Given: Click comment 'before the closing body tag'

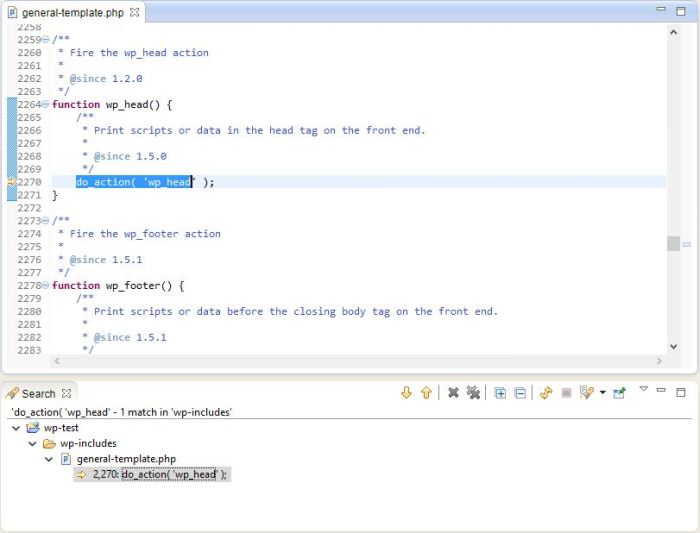Looking at the screenshot, I should pos(309,312).
